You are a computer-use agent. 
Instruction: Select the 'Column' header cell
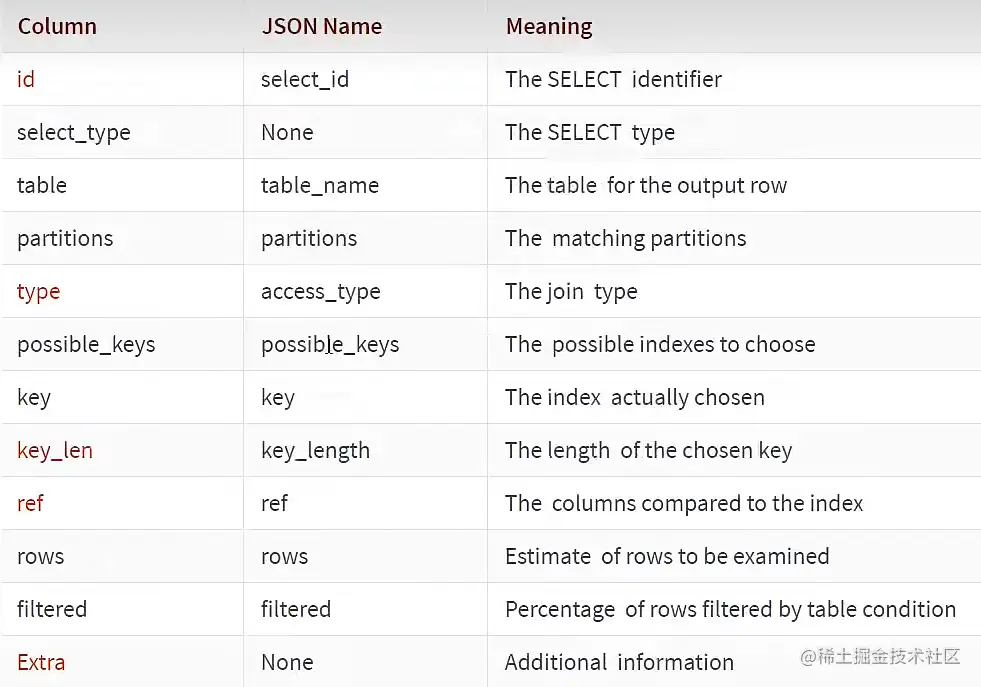point(57,26)
